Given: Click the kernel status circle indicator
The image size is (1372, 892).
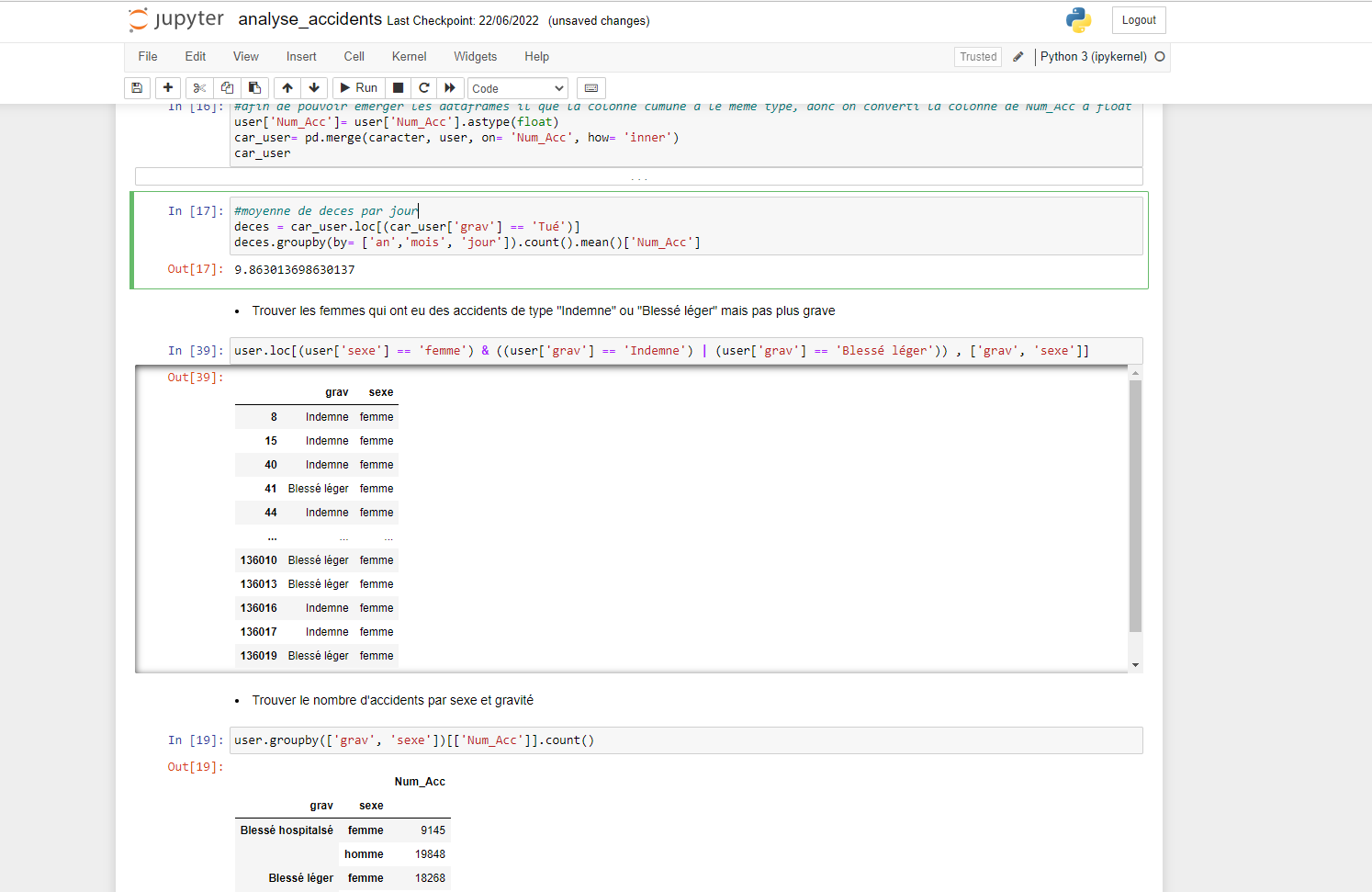Looking at the screenshot, I should (x=1161, y=56).
